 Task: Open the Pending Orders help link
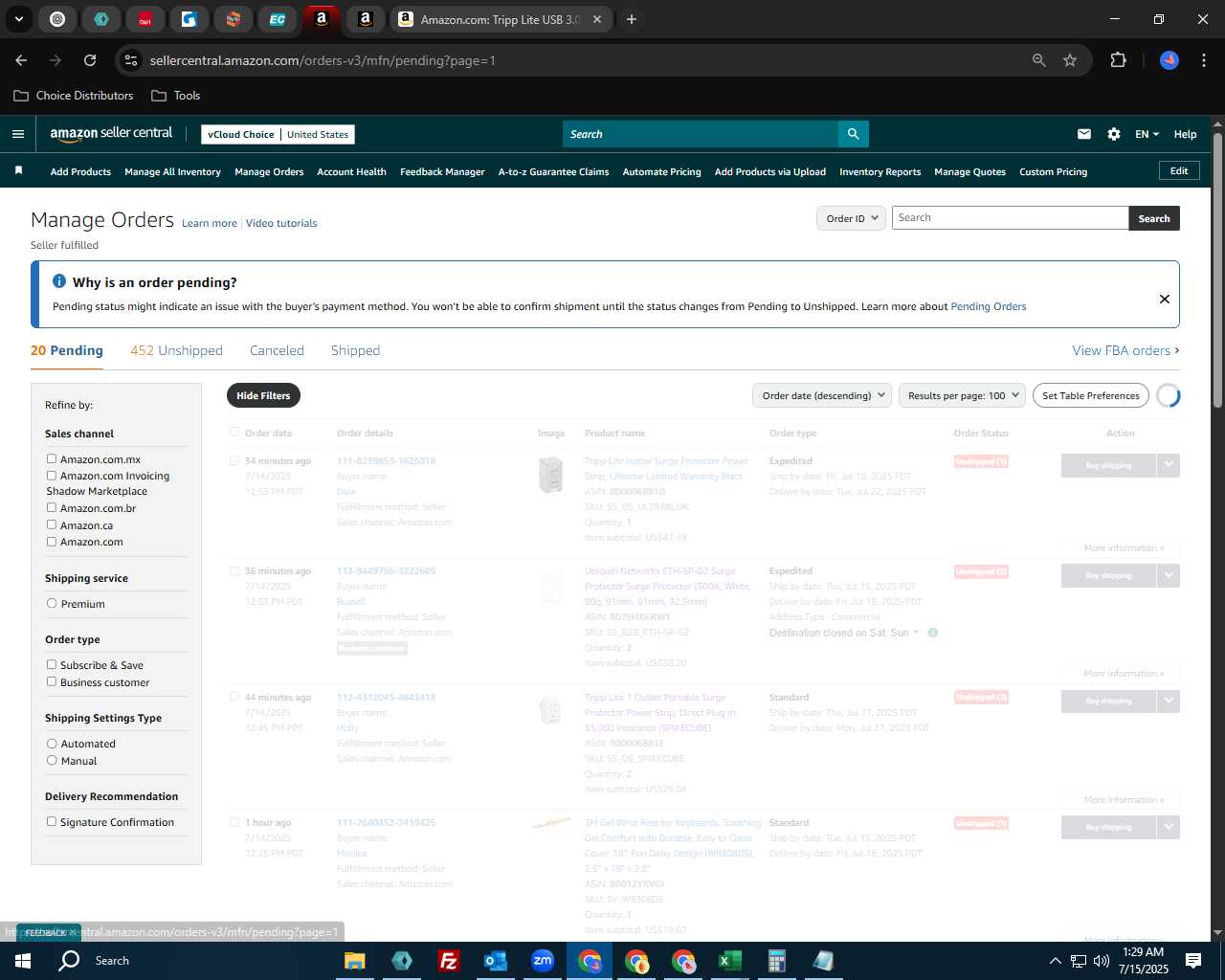coord(988,306)
